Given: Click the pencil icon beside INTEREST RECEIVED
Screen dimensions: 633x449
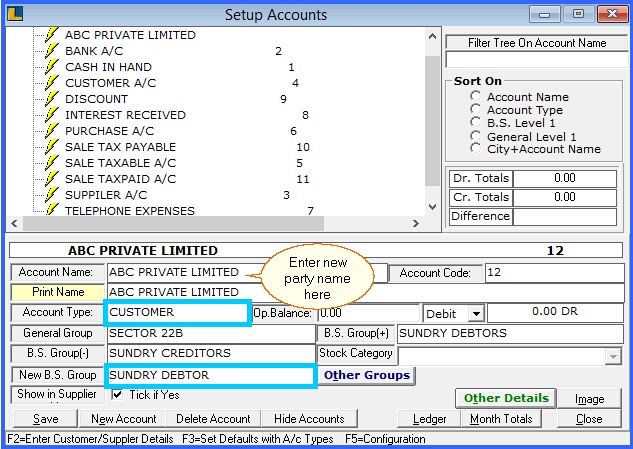Looking at the screenshot, I should pos(53,115).
